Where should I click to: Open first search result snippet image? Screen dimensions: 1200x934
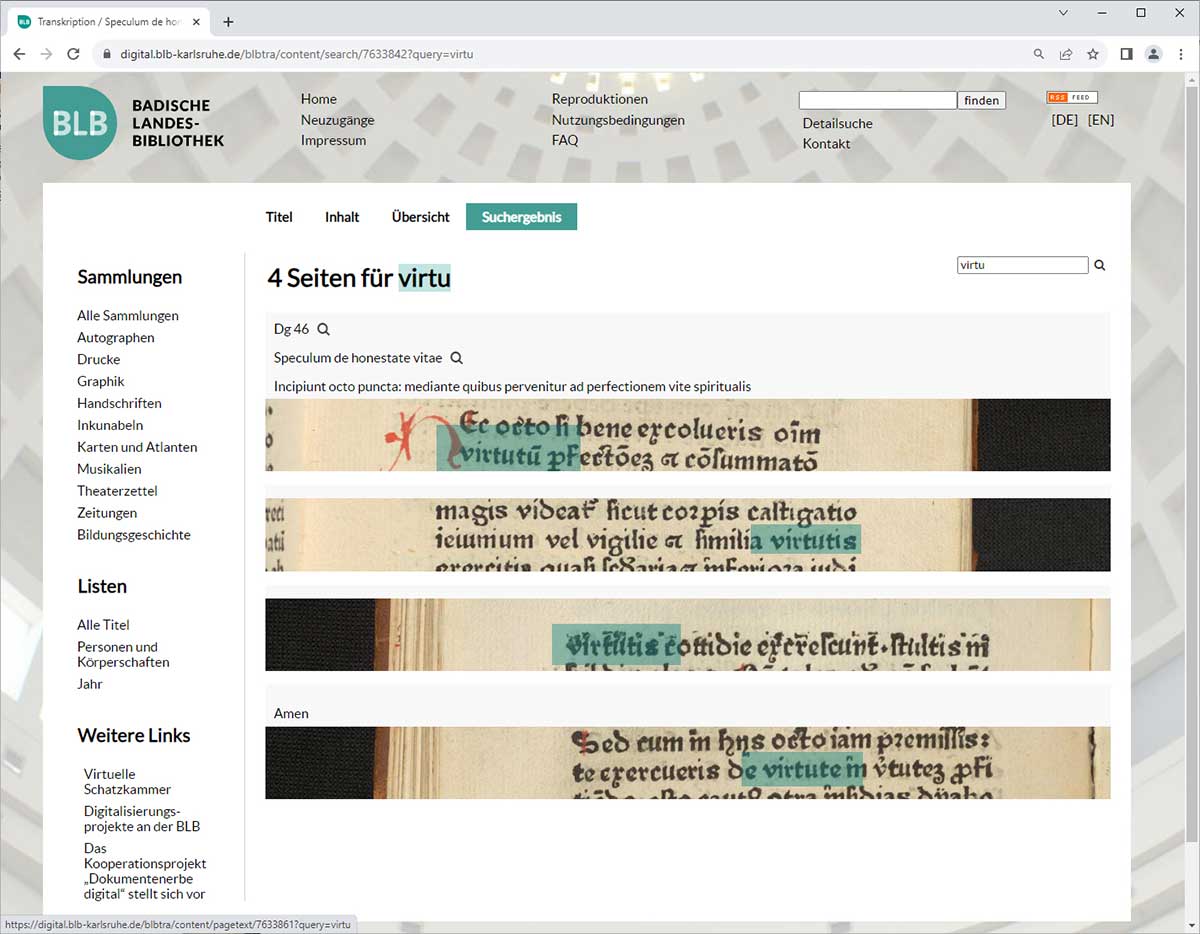pyautogui.click(x=687, y=435)
